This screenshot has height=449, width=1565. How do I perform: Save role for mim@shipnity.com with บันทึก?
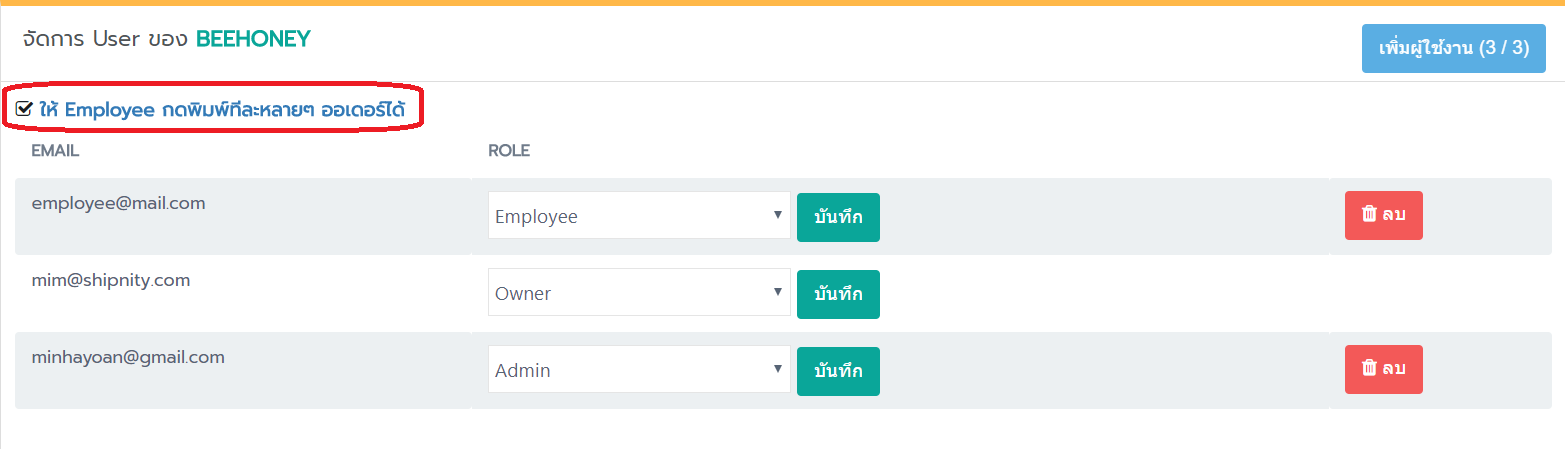pyautogui.click(x=838, y=294)
